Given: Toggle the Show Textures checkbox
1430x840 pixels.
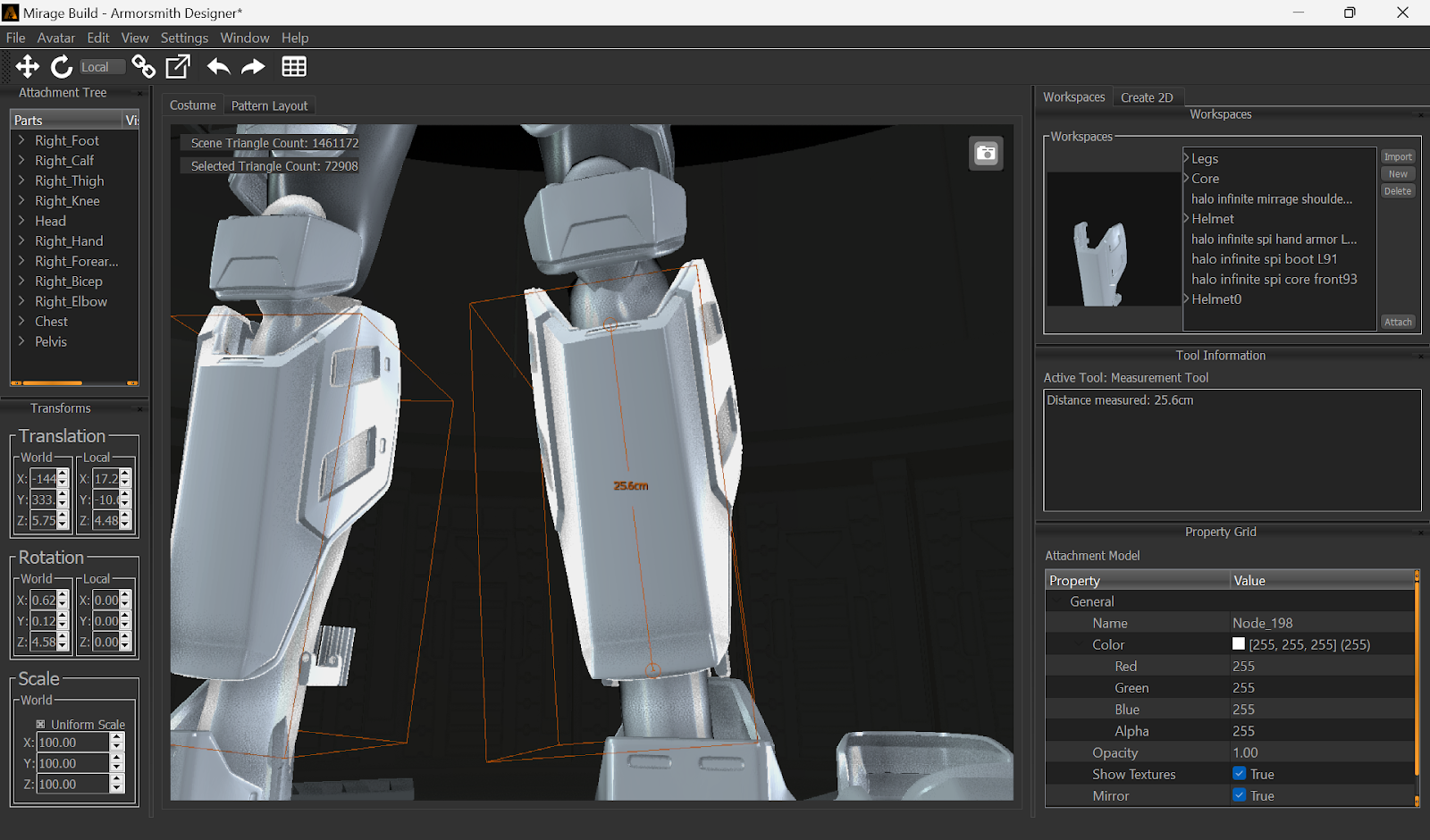Looking at the screenshot, I should click(x=1239, y=774).
